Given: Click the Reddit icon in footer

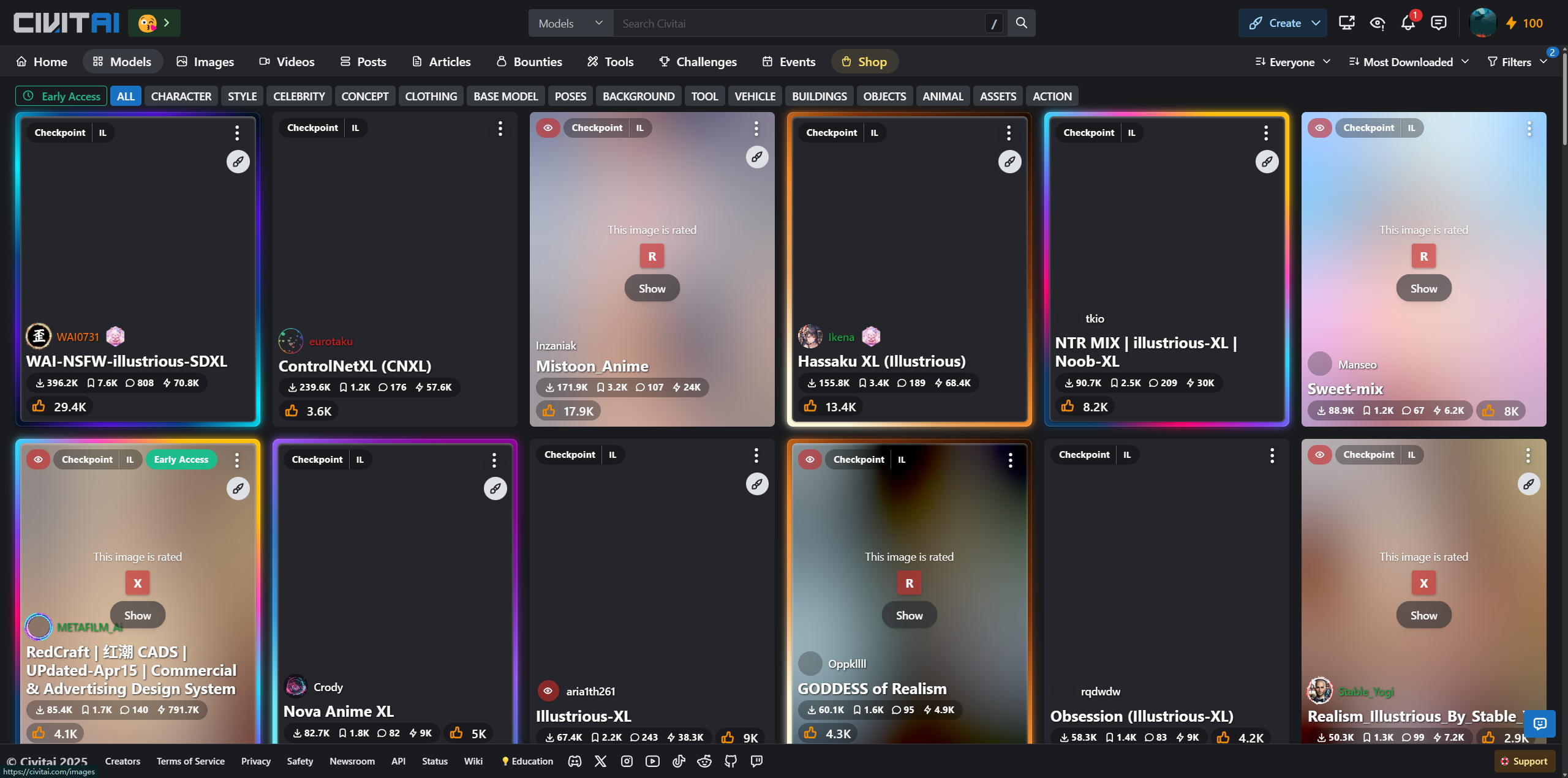Looking at the screenshot, I should click(704, 761).
